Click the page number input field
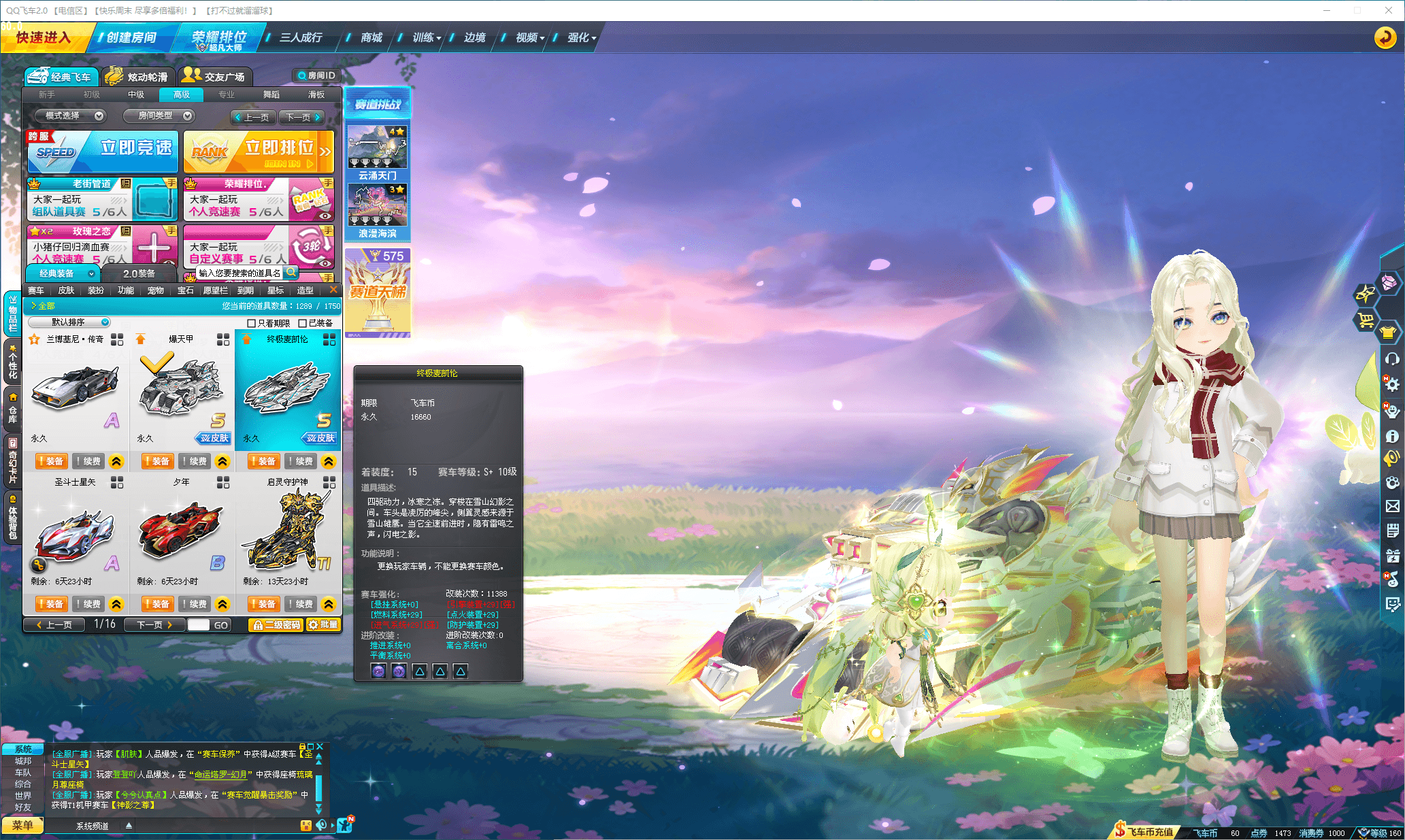 click(198, 624)
